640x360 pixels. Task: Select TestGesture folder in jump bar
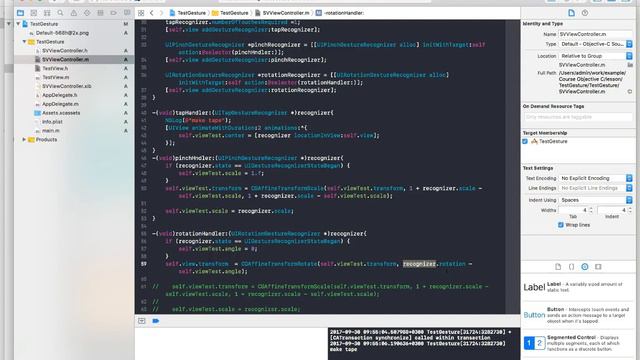point(230,13)
